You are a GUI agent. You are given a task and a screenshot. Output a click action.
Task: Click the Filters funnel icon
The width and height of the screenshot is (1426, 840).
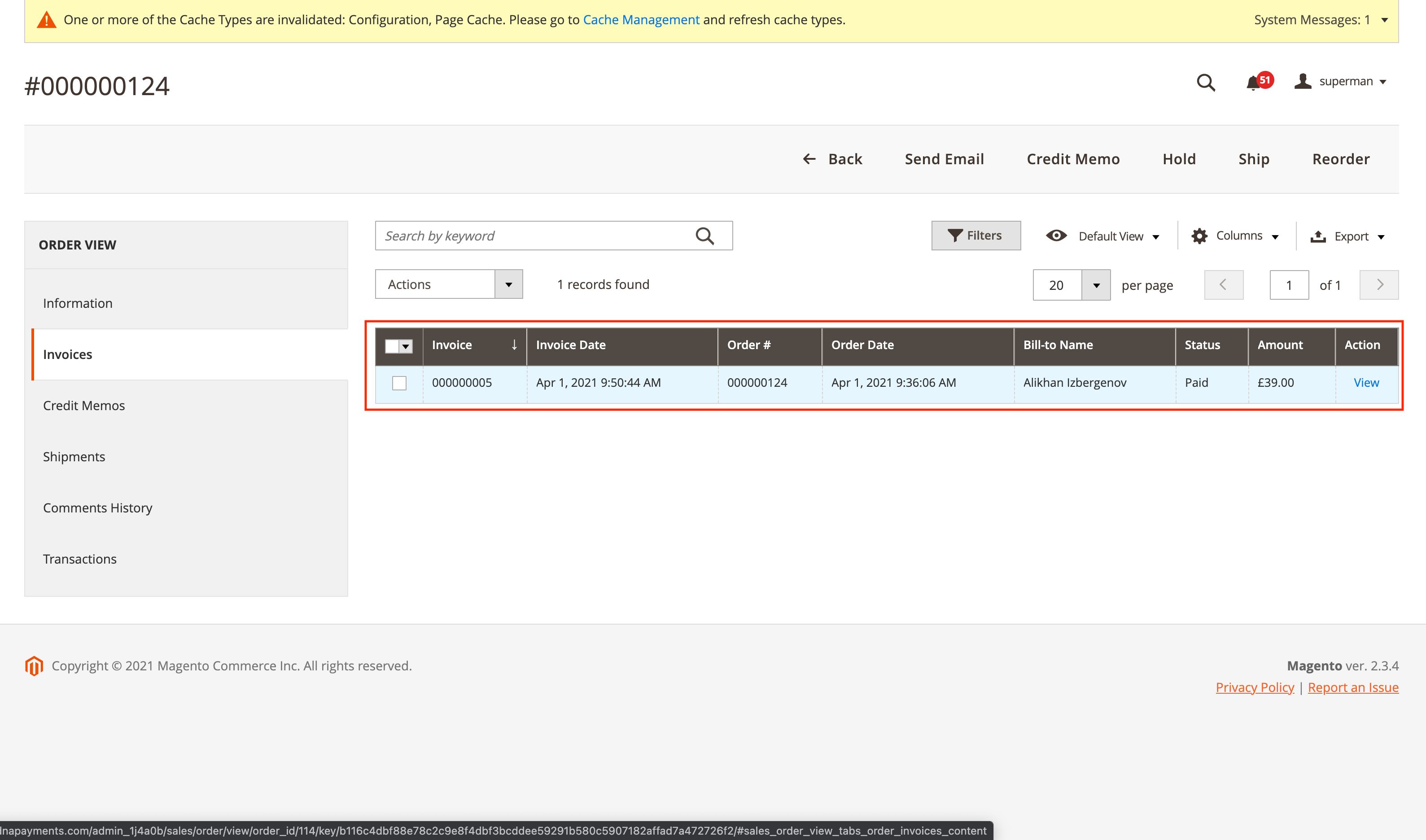coord(952,235)
